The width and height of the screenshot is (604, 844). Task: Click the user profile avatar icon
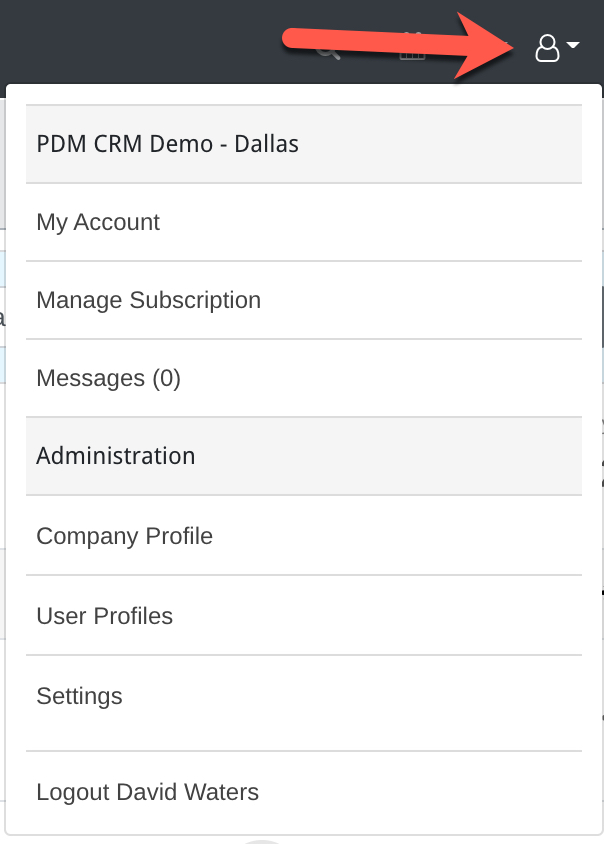(547, 48)
